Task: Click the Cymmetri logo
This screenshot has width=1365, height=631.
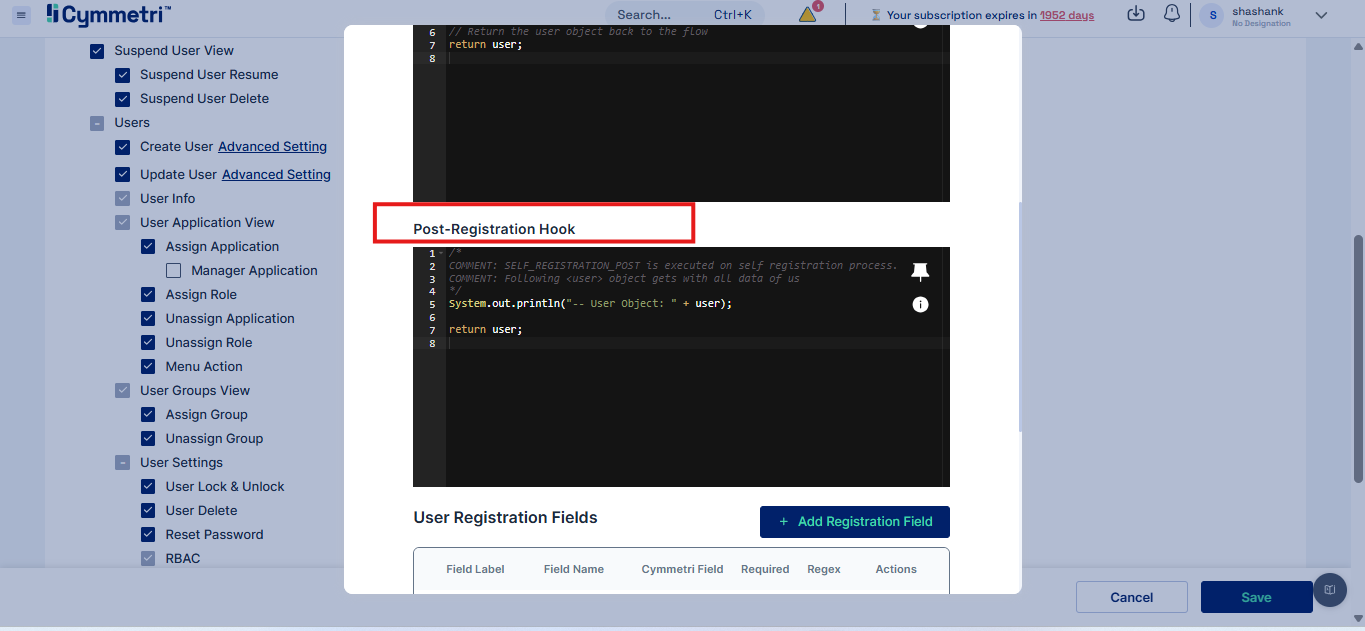Action: pyautogui.click(x=108, y=15)
